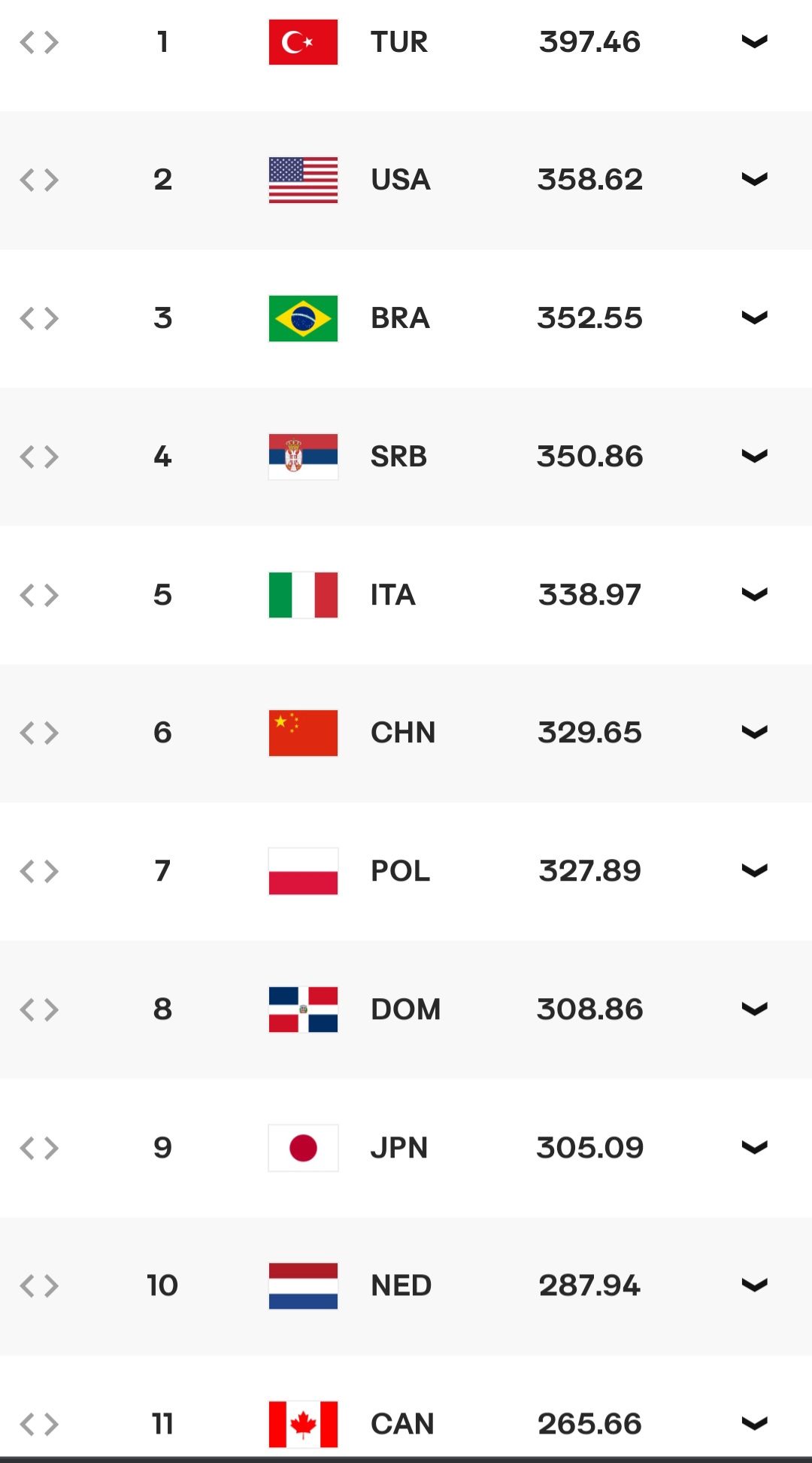Screen dimensions: 812x1463
Task: Click the rank movement arrows beside USA
Action: click(x=39, y=180)
